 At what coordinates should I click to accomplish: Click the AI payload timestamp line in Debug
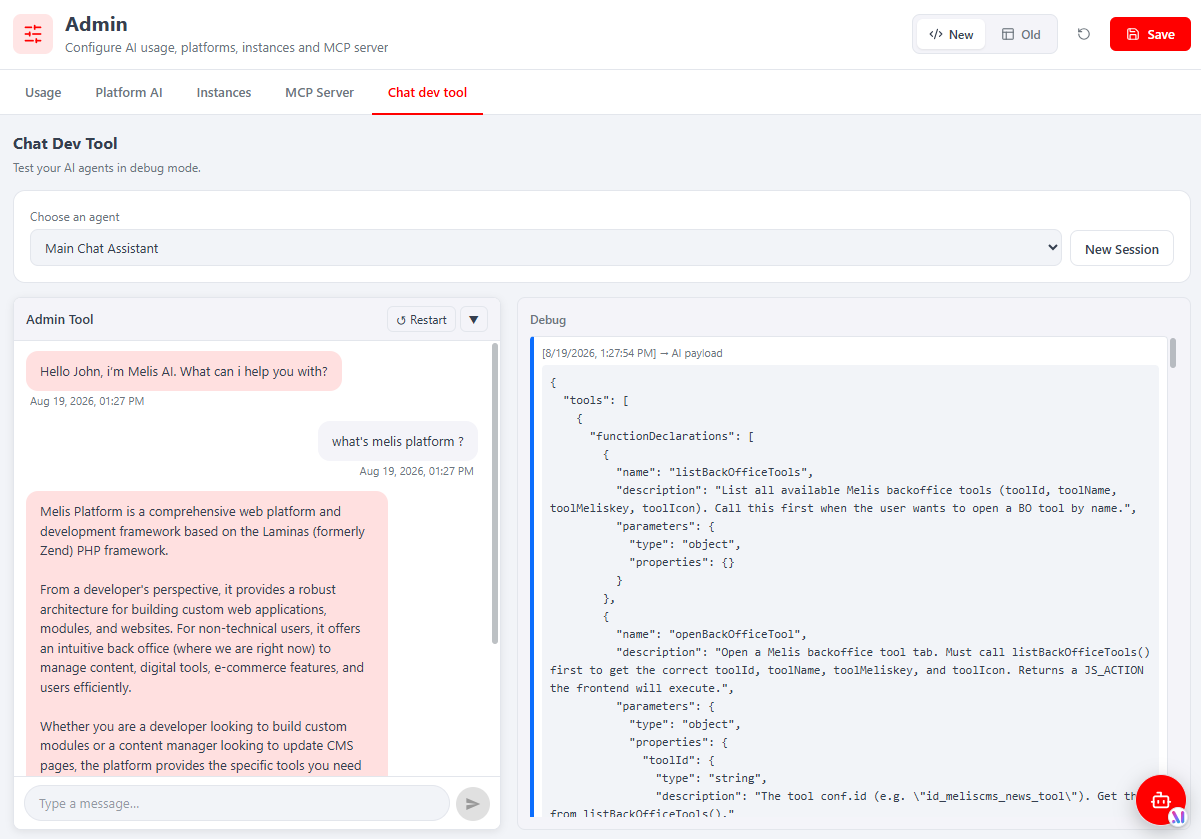[x=632, y=353]
